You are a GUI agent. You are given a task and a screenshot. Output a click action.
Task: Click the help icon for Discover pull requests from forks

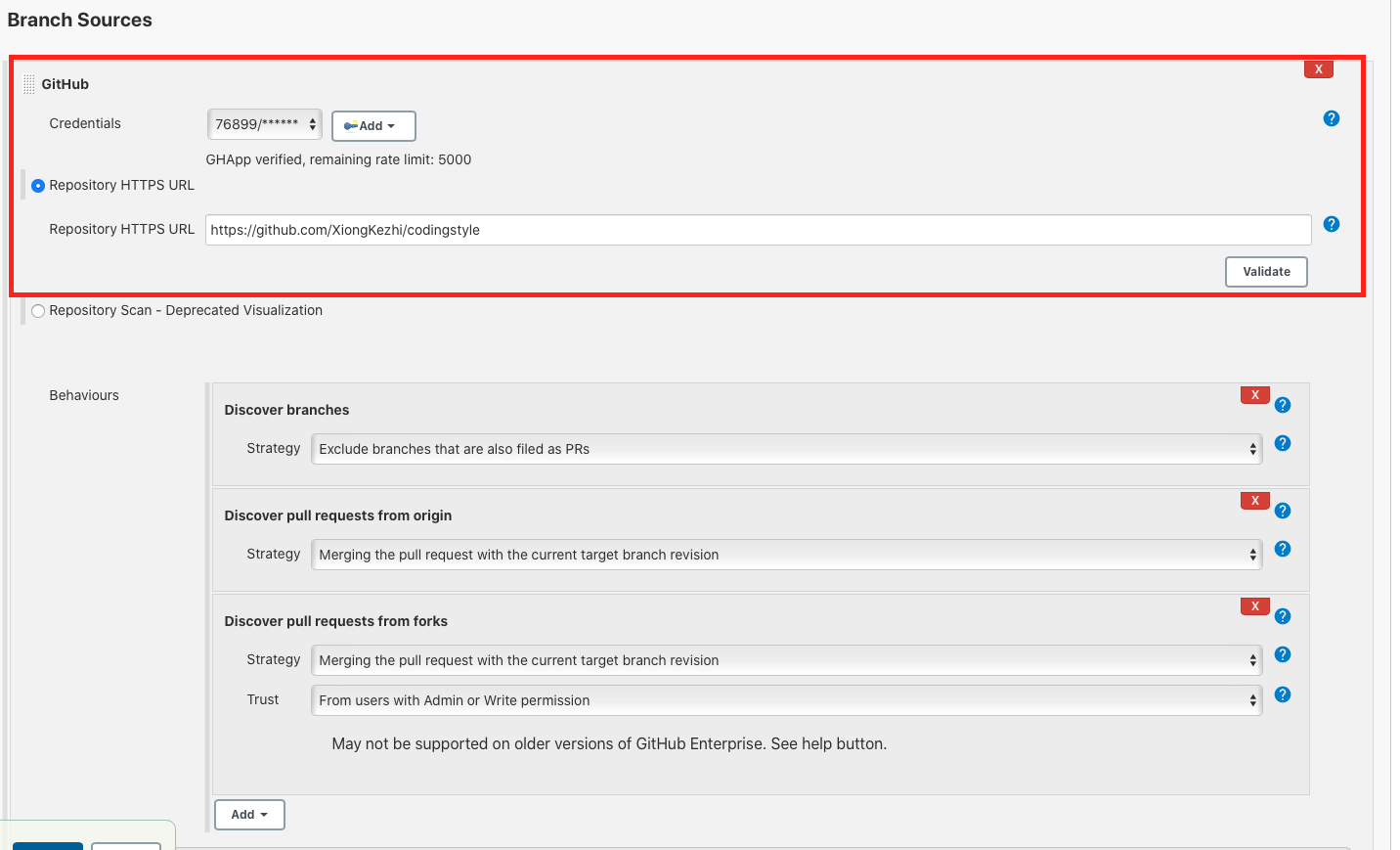[x=1283, y=616]
